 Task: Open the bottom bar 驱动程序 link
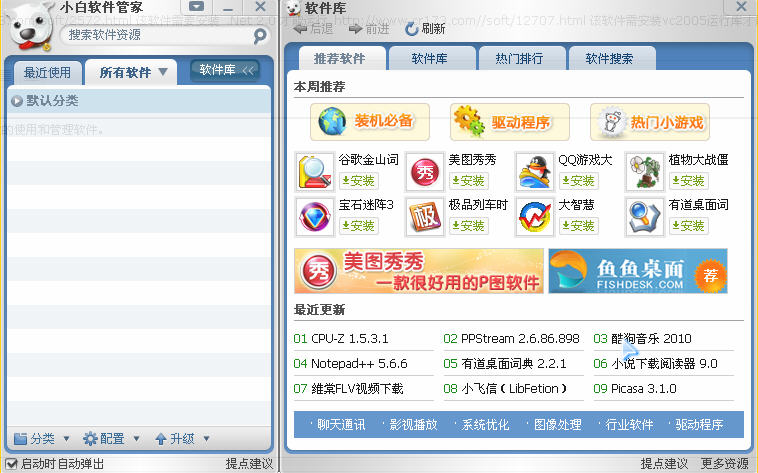(699, 425)
